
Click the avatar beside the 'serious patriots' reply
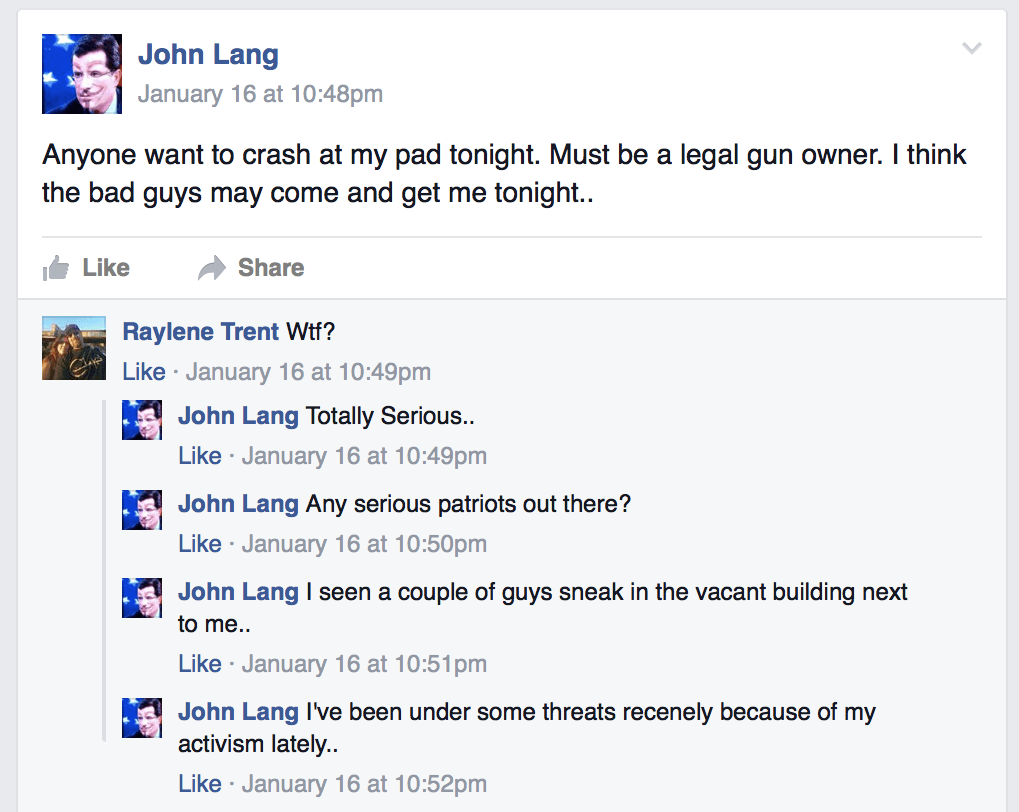pos(142,510)
